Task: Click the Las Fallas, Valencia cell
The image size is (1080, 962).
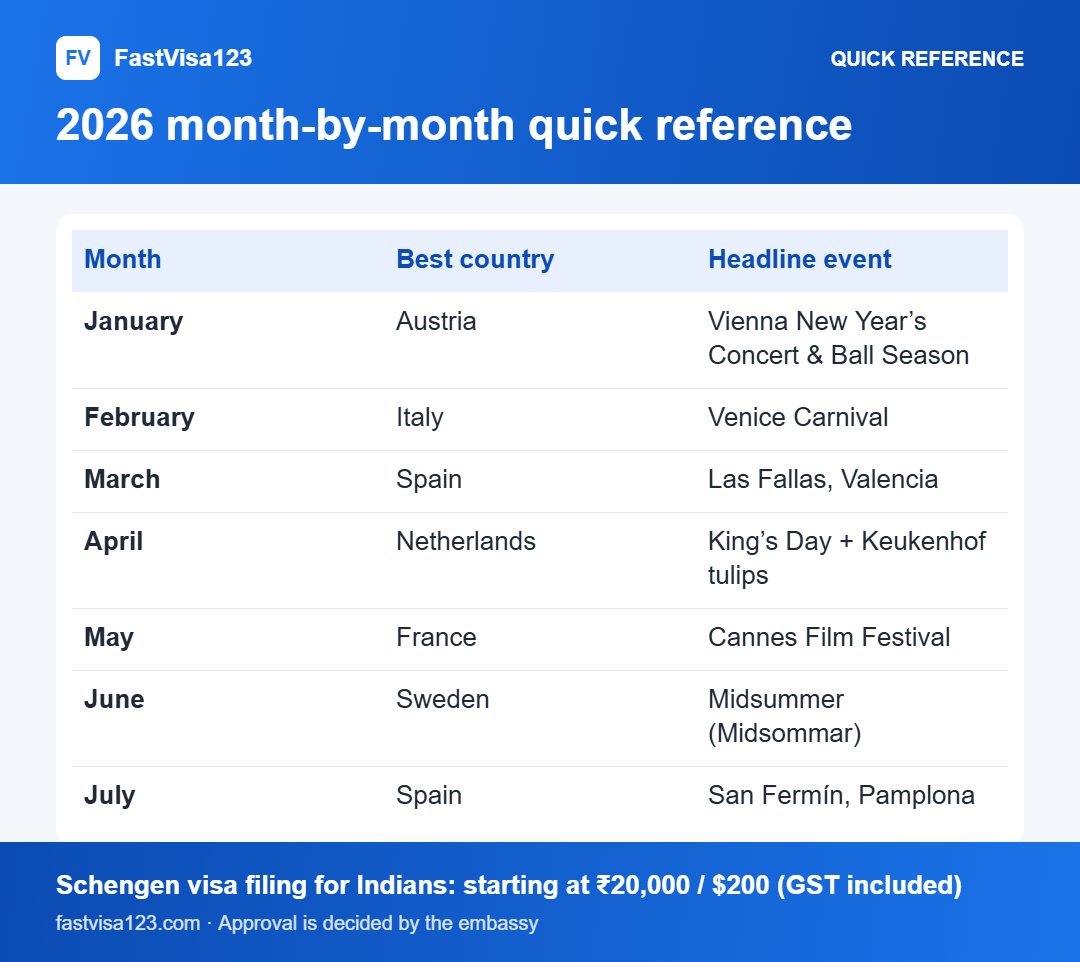Action: 822,479
